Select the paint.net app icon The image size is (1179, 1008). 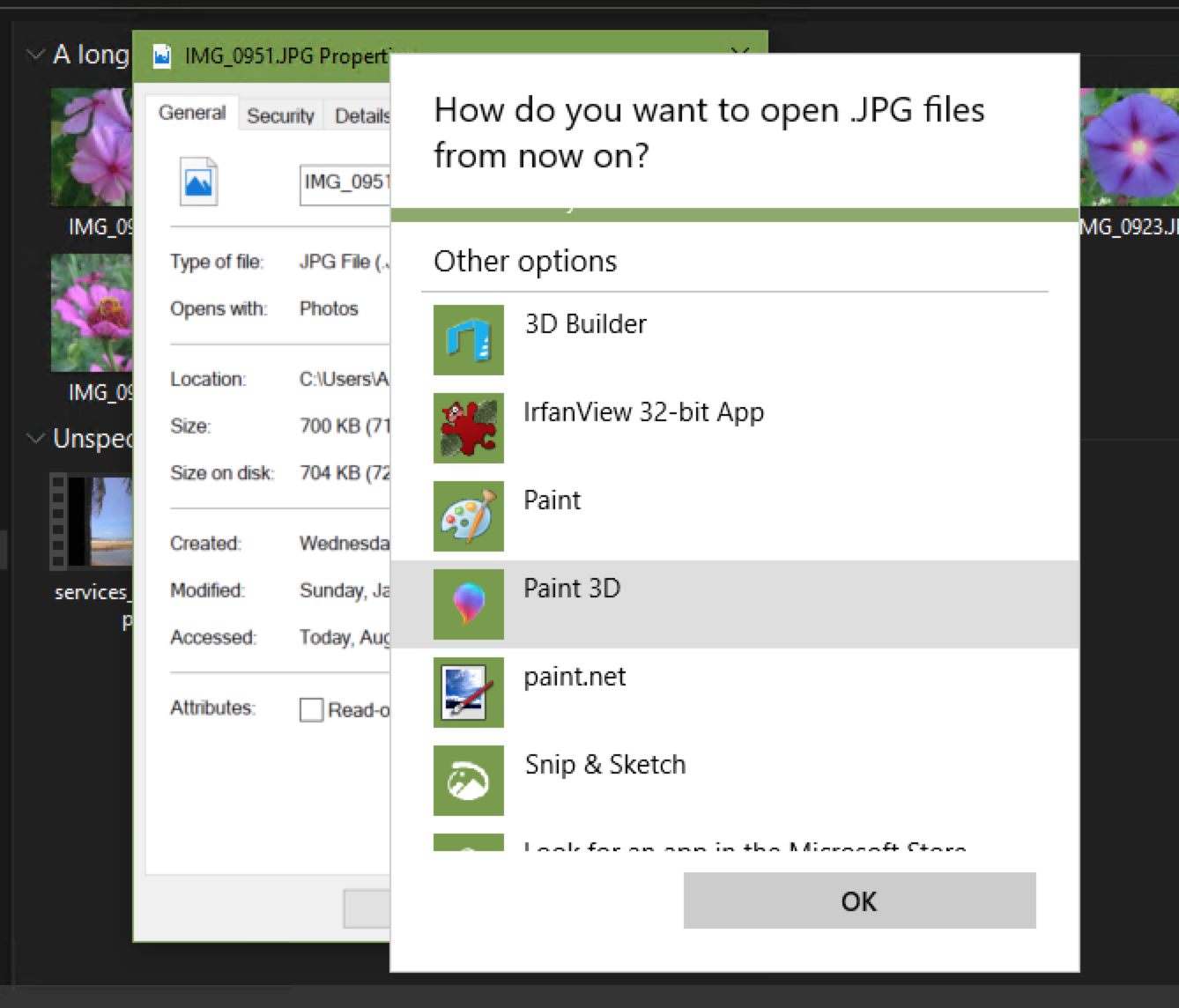click(x=468, y=693)
